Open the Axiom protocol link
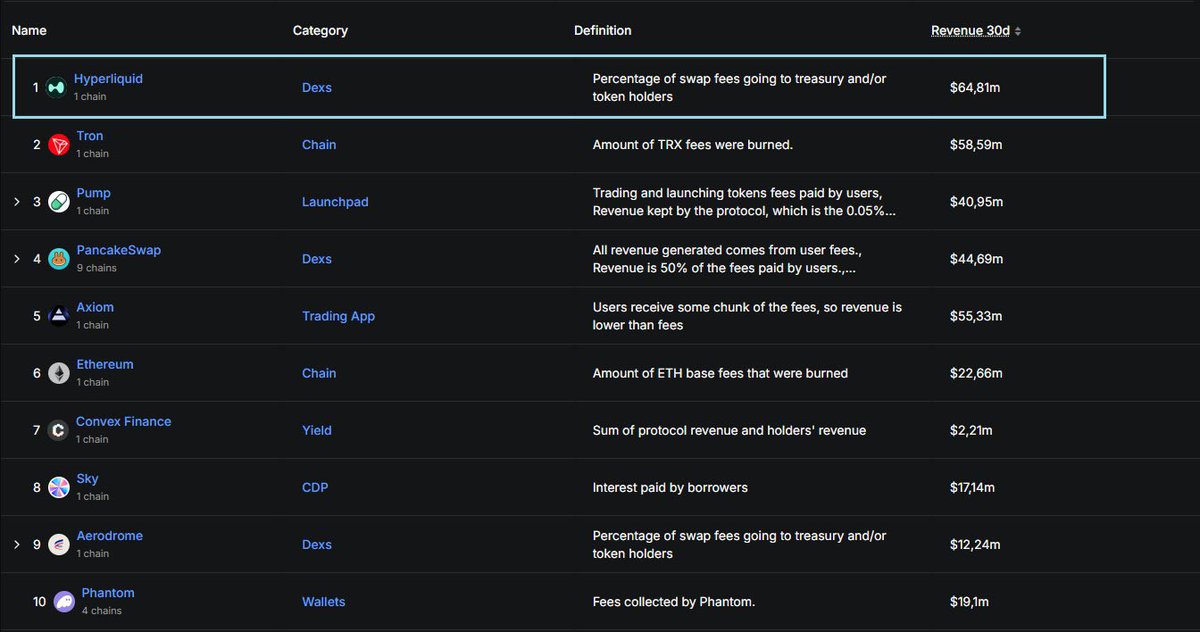 [95, 307]
